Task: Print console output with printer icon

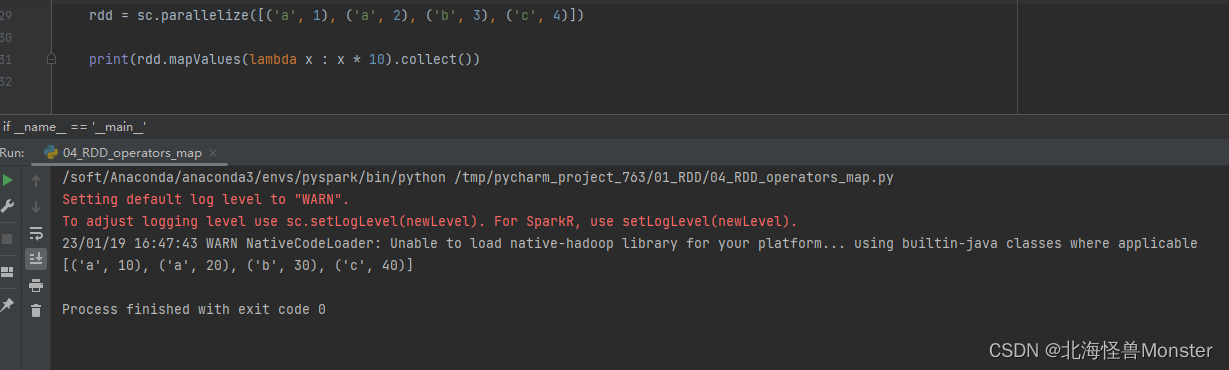Action: click(36, 285)
